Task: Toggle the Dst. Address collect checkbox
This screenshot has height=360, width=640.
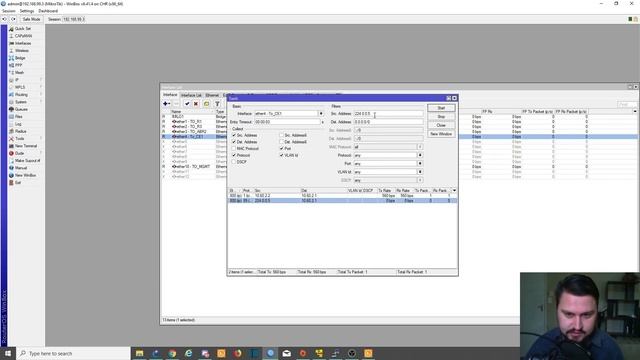Action: click(x=234, y=142)
